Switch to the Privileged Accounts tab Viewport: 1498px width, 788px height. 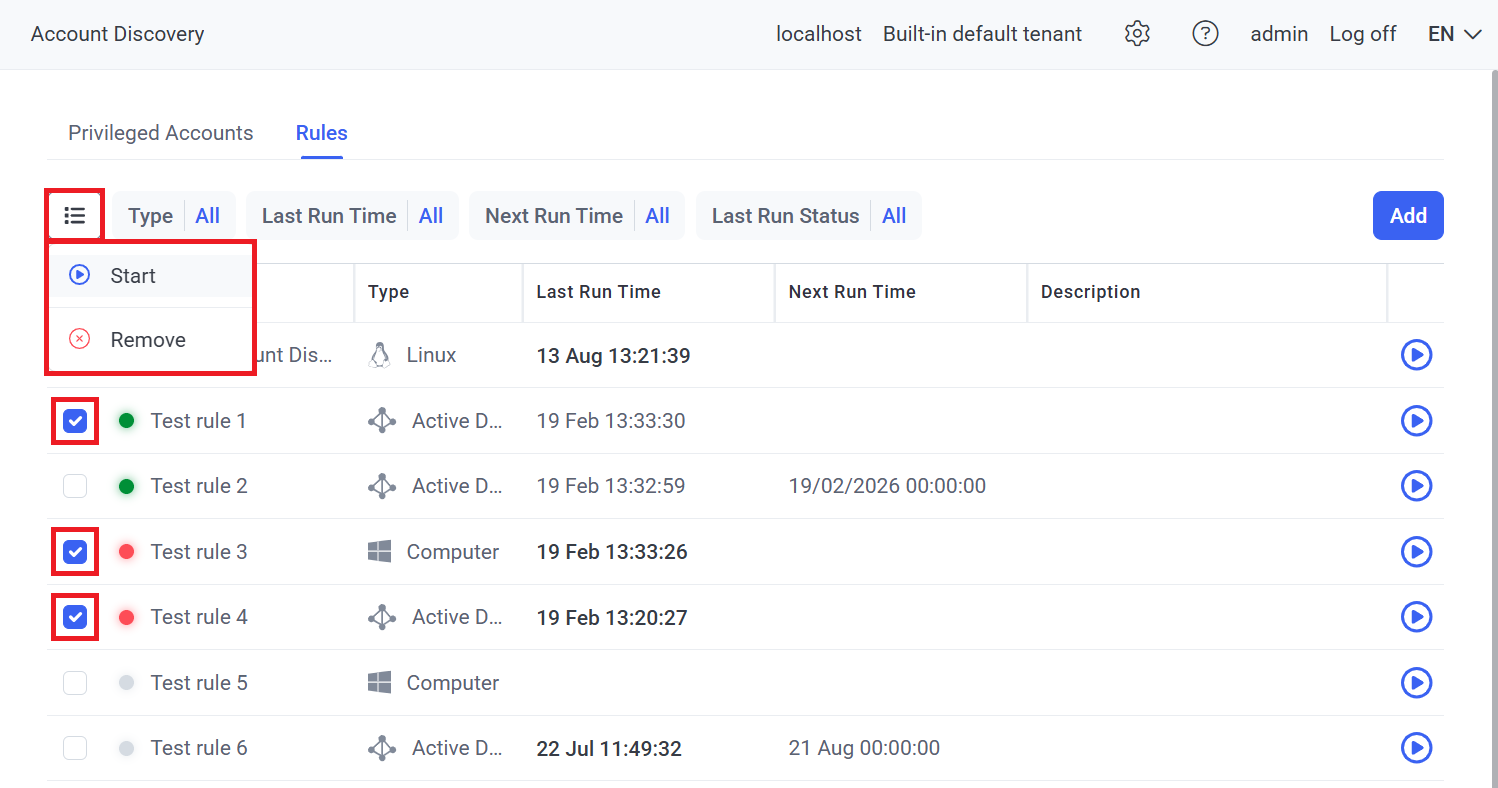(160, 133)
